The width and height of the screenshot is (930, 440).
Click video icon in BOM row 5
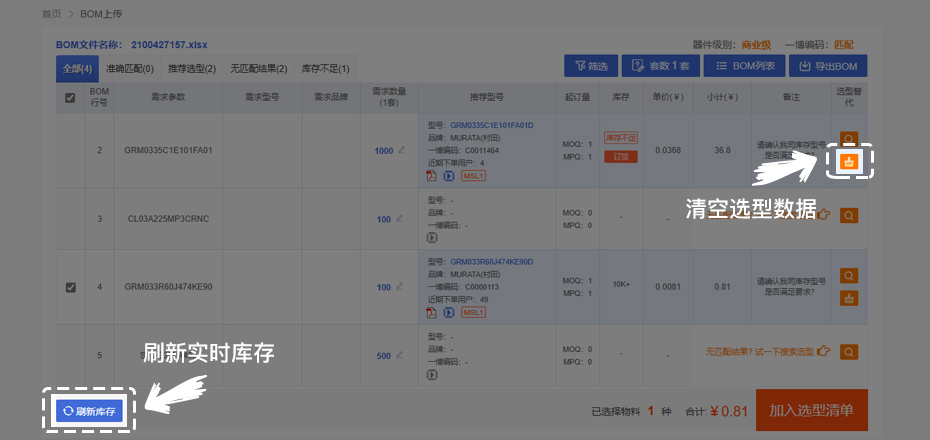[x=432, y=374]
